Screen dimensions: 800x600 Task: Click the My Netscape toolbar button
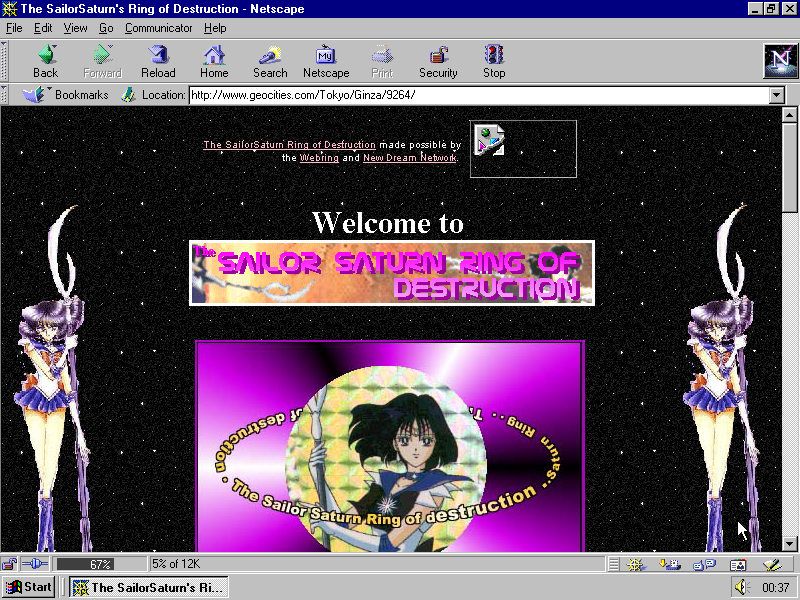tap(326, 61)
